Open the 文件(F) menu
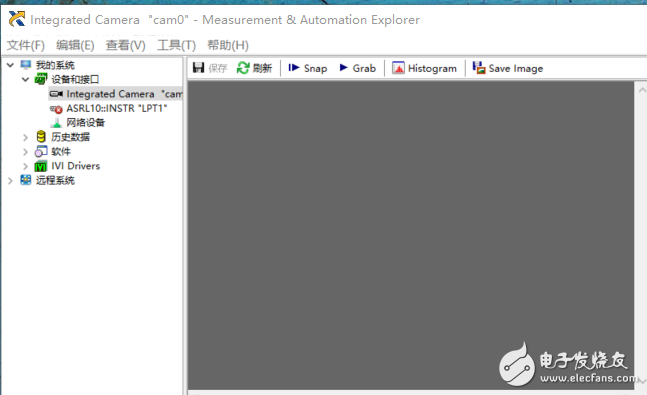This screenshot has width=647, height=395. (26, 45)
